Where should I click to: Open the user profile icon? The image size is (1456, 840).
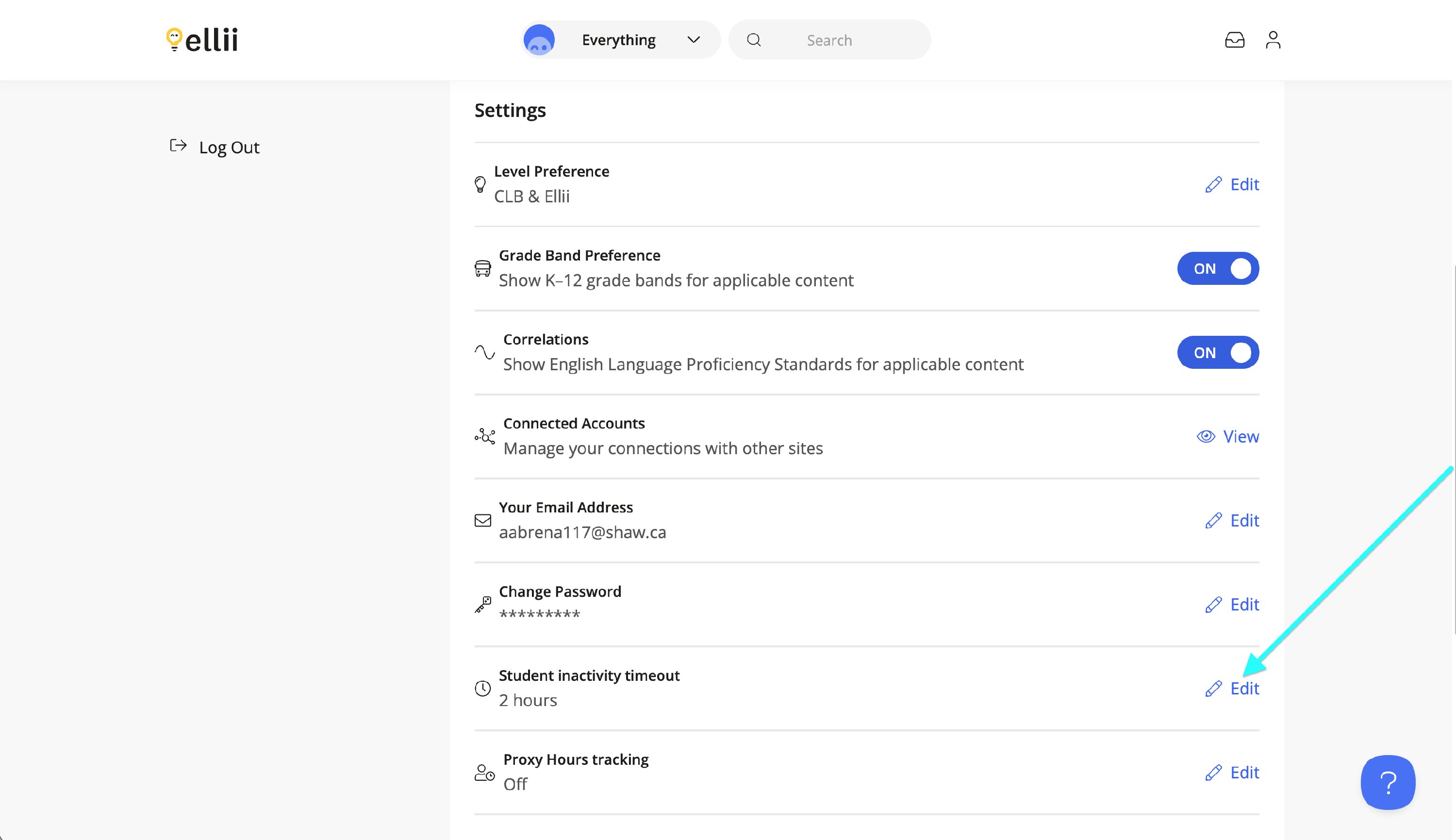[x=1273, y=40]
